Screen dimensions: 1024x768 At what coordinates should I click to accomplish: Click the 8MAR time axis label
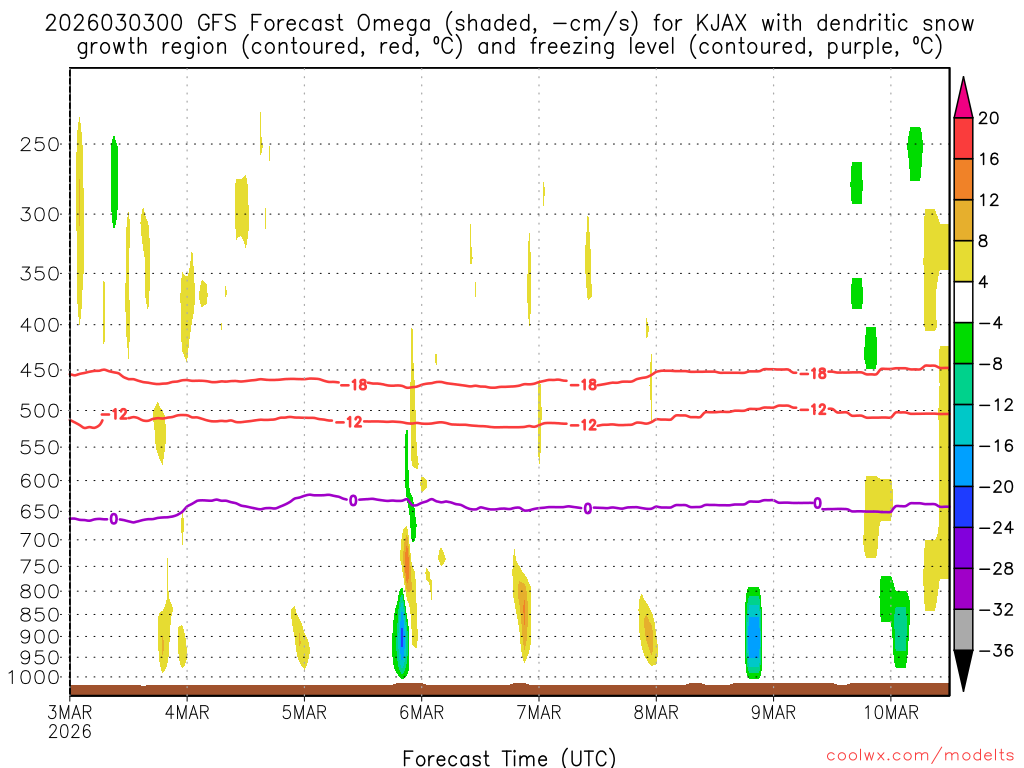pos(656,712)
